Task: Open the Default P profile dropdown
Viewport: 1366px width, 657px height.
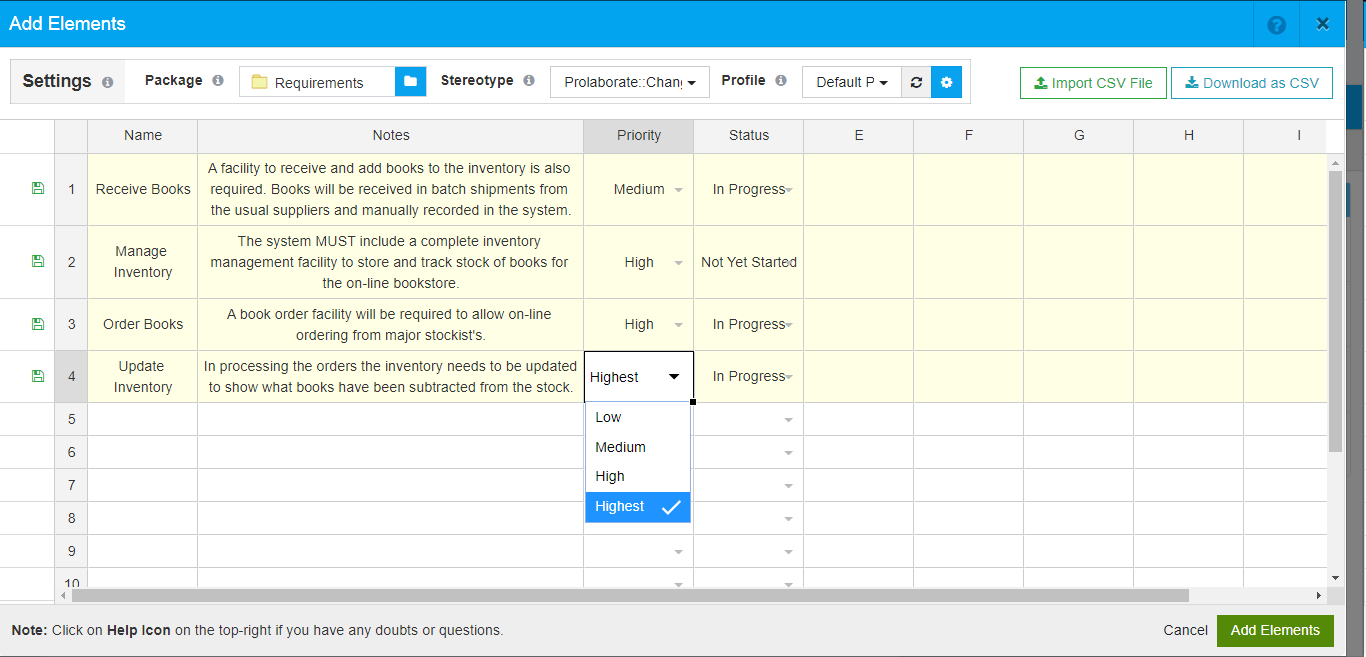Action: 851,82
